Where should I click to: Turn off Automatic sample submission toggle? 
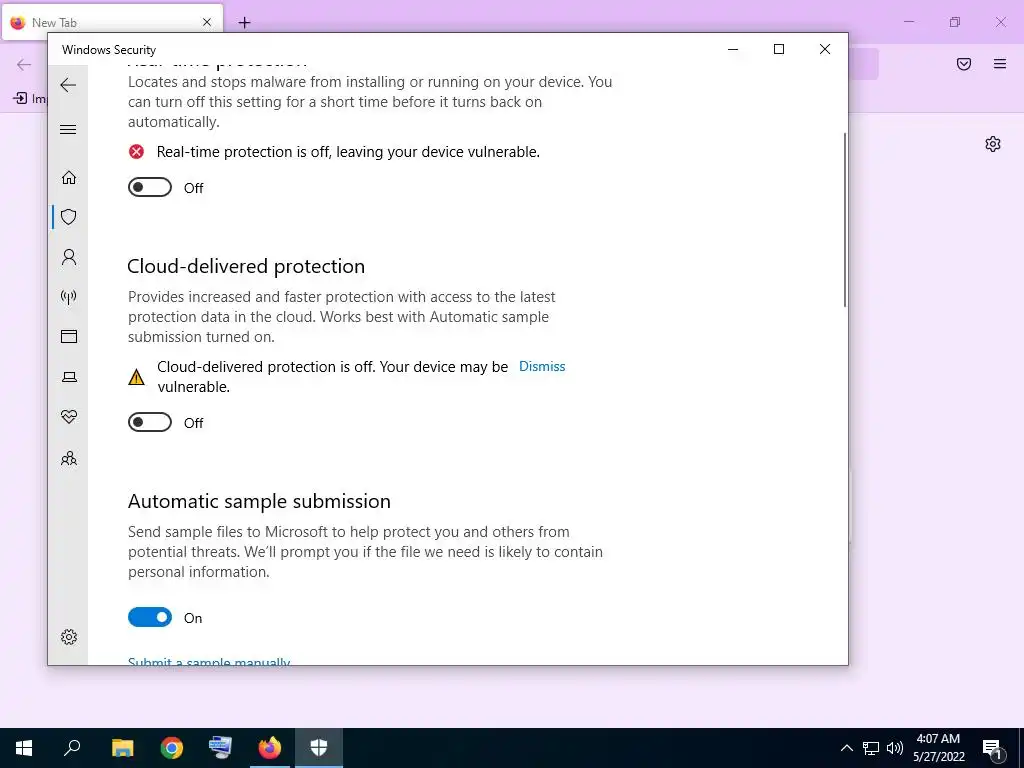point(150,617)
